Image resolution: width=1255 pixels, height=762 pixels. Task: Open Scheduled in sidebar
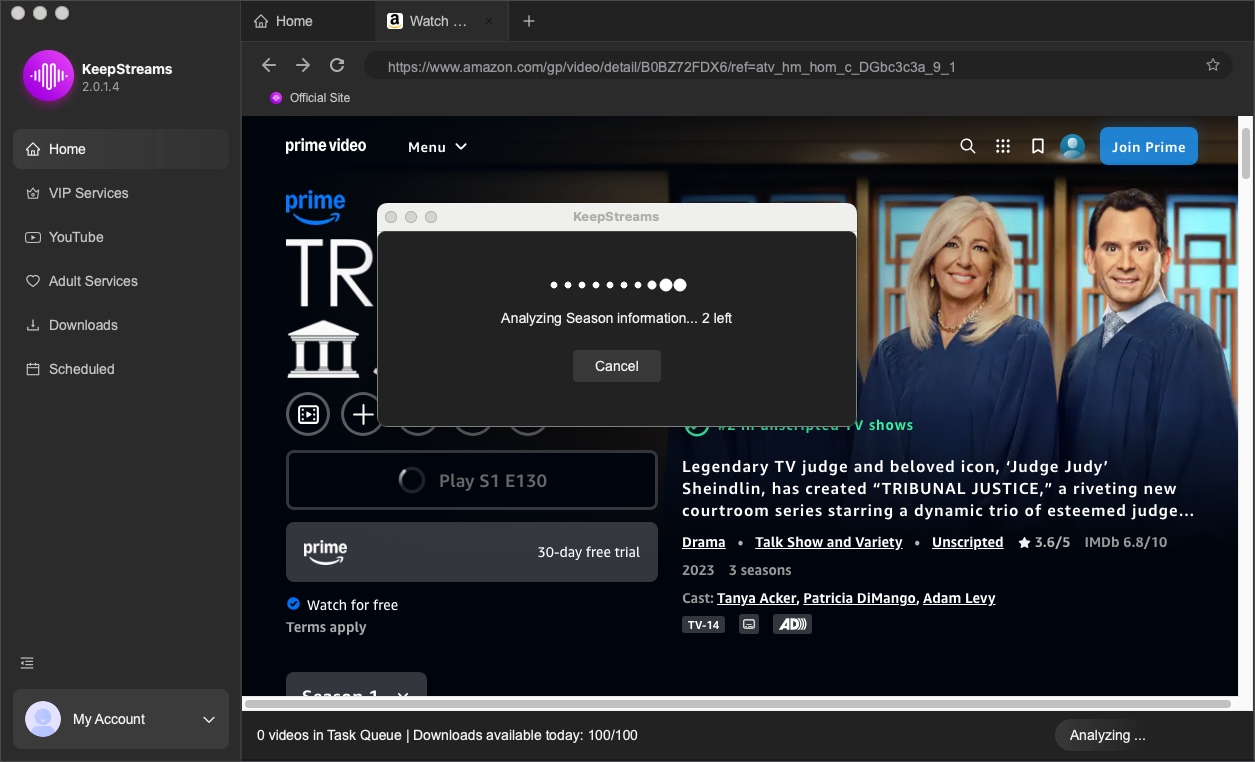120,369
